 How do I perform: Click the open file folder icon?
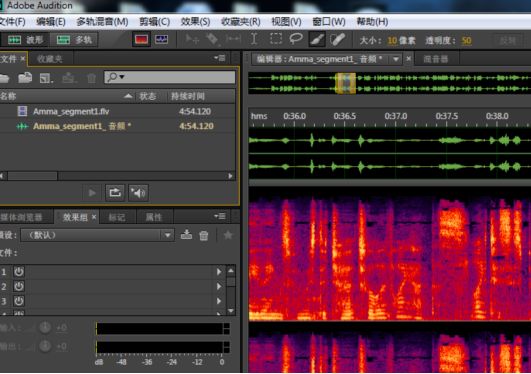coord(4,78)
